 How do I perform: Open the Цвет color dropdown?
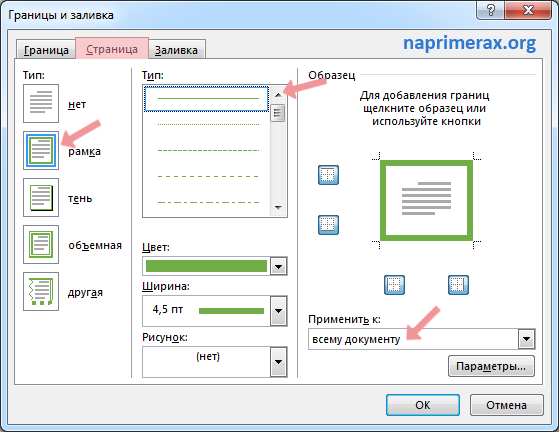(278, 266)
